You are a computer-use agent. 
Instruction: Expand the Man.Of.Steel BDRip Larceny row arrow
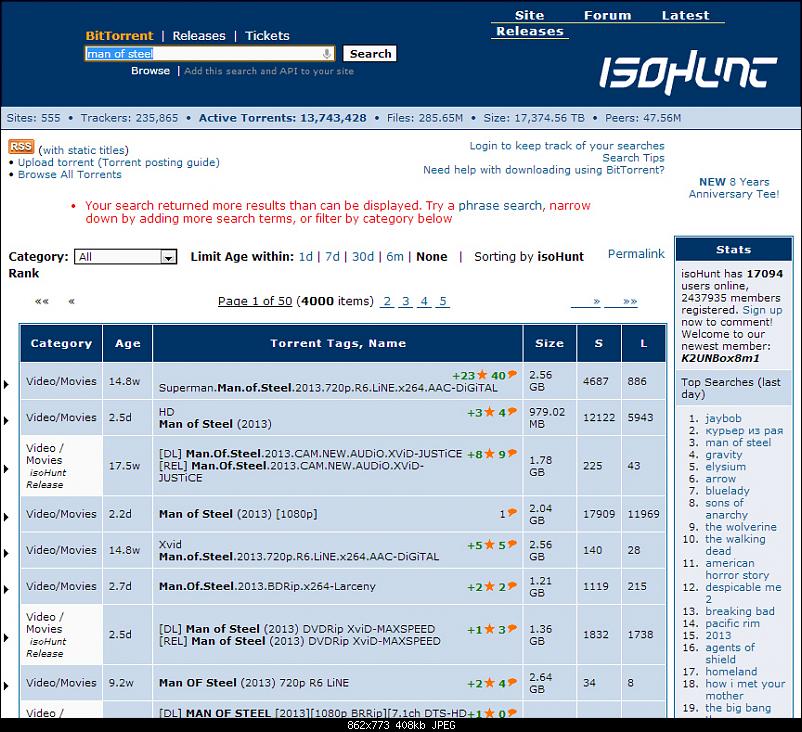(7, 588)
